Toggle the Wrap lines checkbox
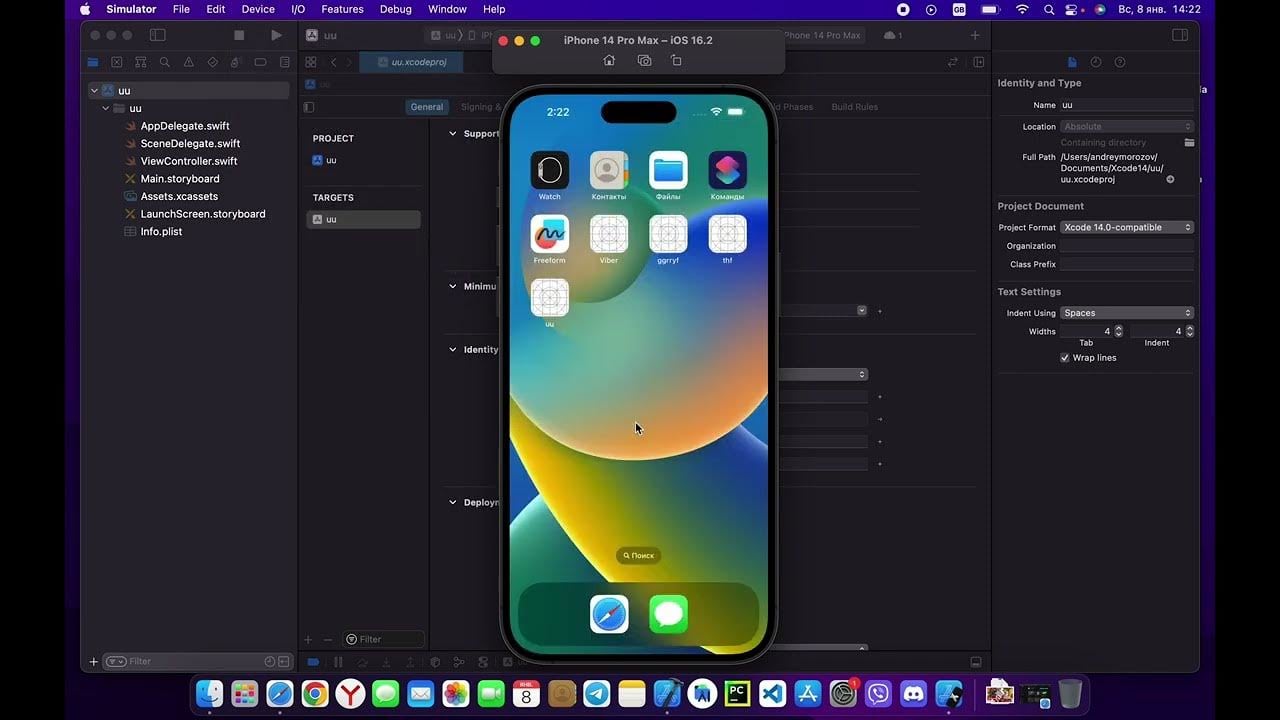Screen dimensions: 1280x720 coord(1065,358)
